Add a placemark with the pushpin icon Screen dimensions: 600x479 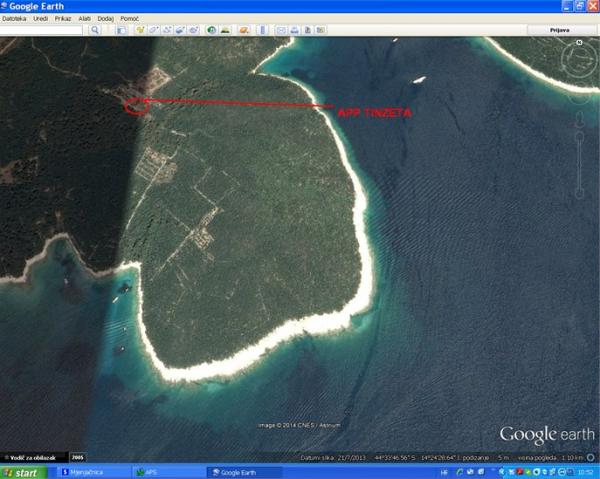[140, 30]
